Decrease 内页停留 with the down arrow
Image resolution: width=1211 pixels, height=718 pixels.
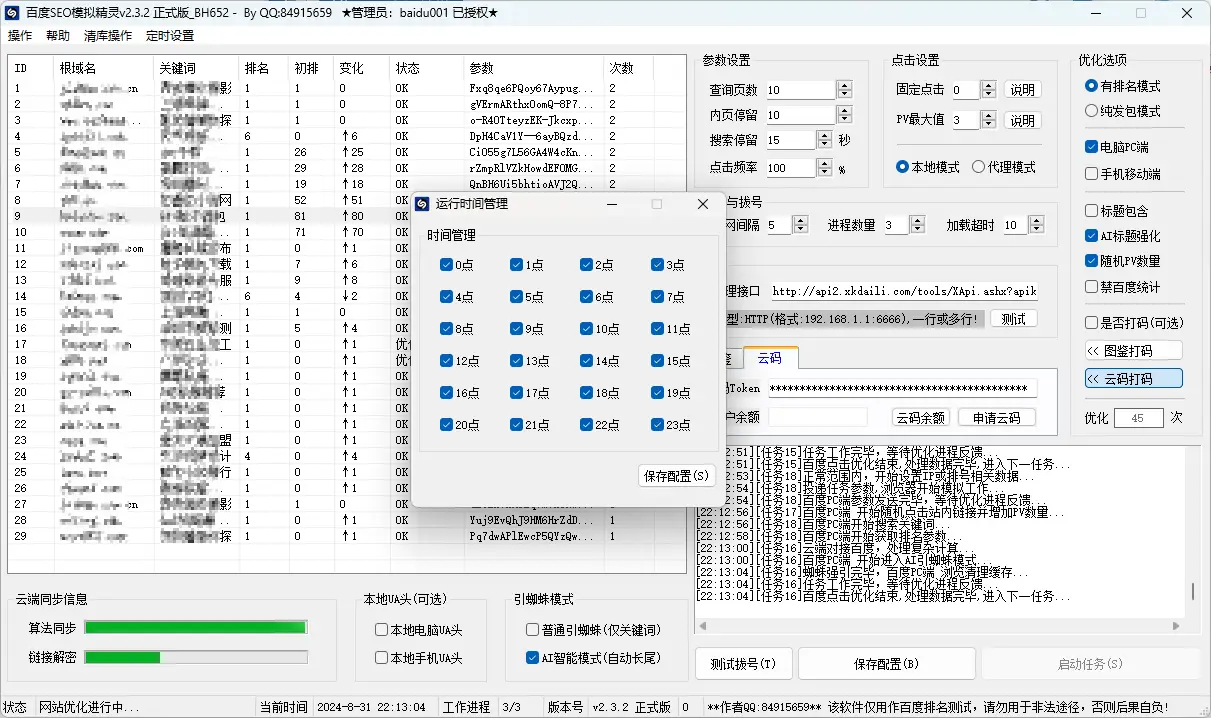[x=844, y=120]
